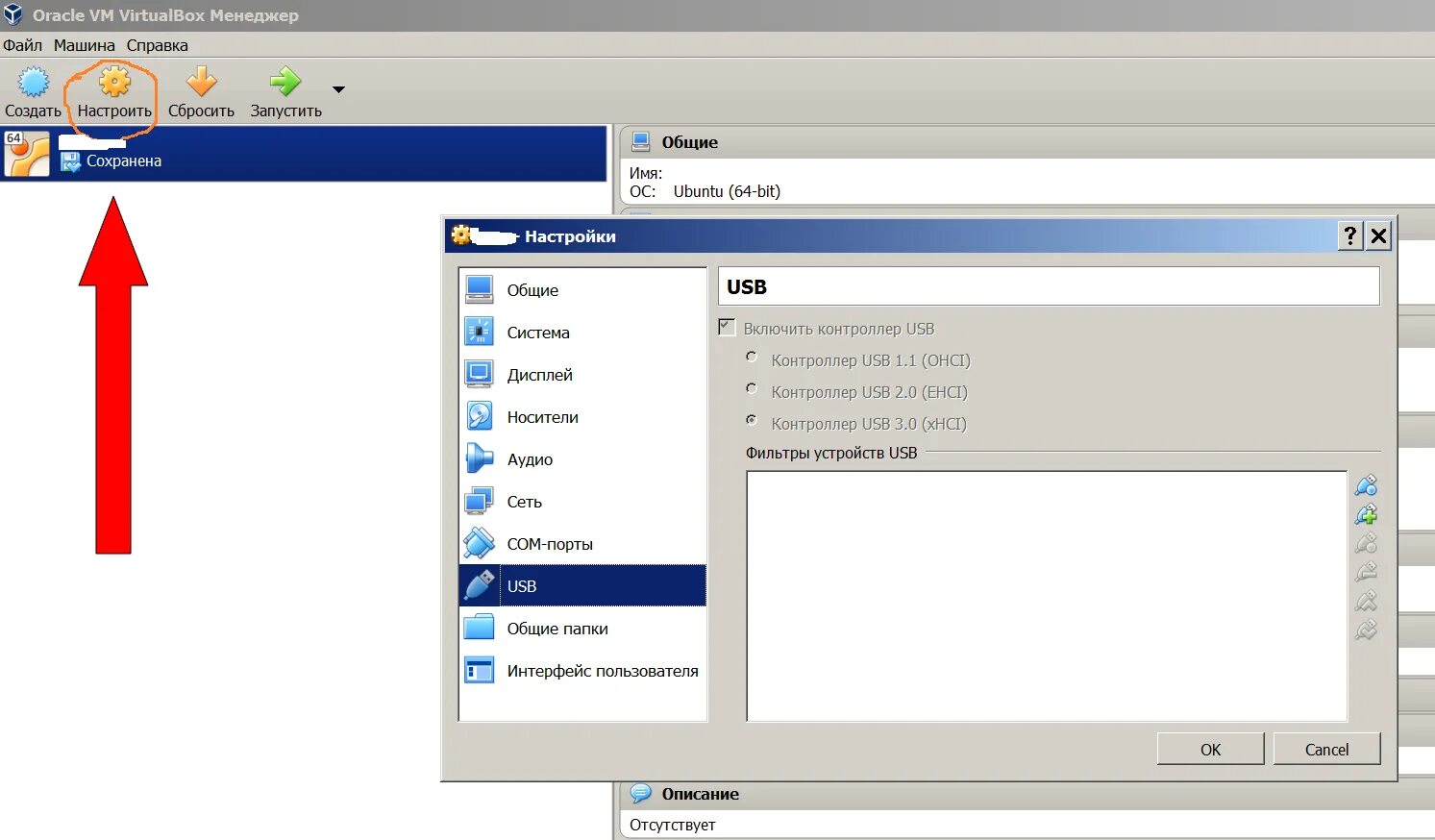Viewport: 1435px width, 840px height.
Task: Select the Аудио settings category
Action: point(582,459)
